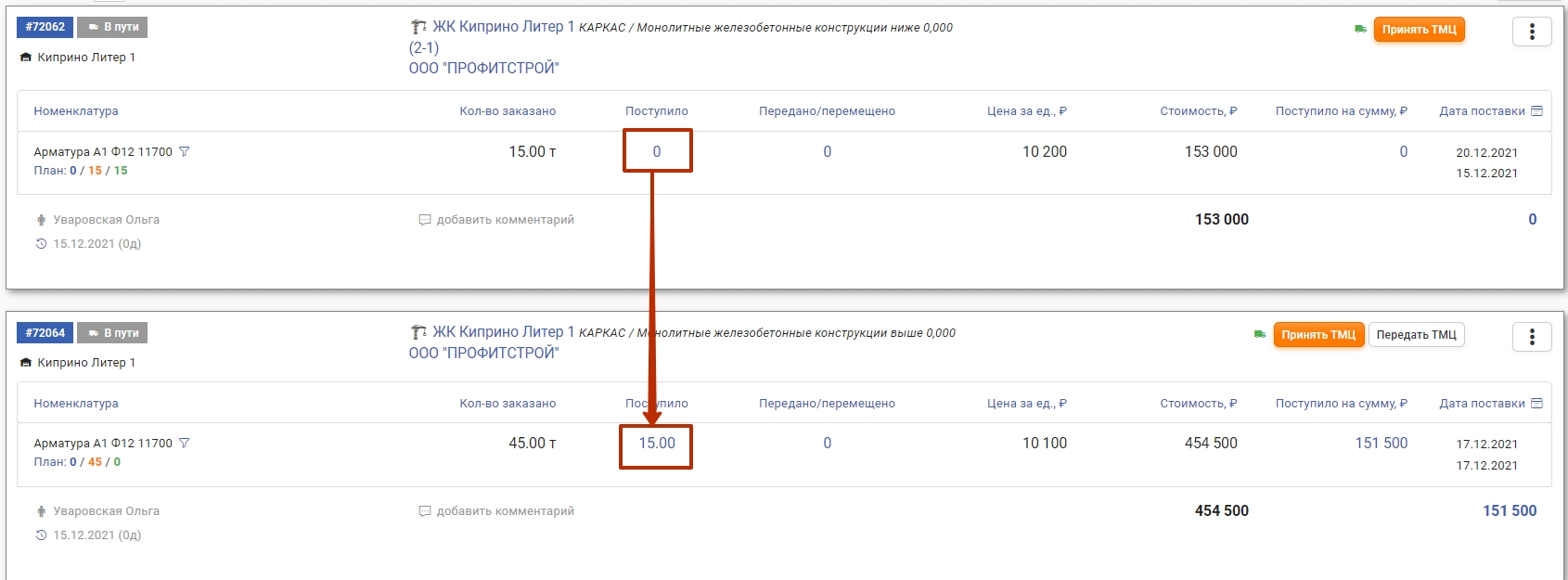The image size is (1568, 580).
Task: Click green truck icon in order #72062
Action: (x=1360, y=30)
